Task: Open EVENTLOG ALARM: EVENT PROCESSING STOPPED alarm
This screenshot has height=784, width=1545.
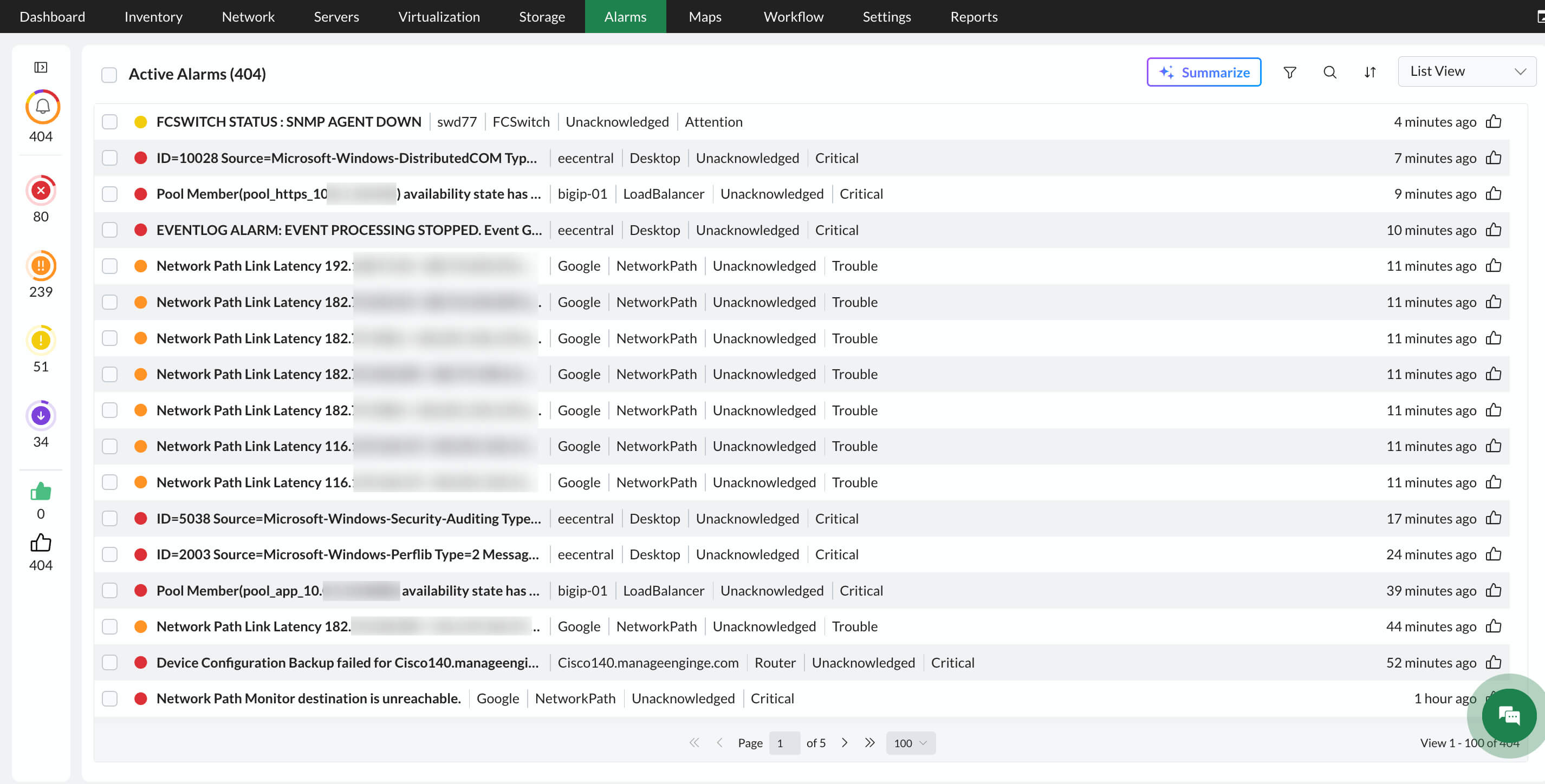Action: tap(349, 230)
